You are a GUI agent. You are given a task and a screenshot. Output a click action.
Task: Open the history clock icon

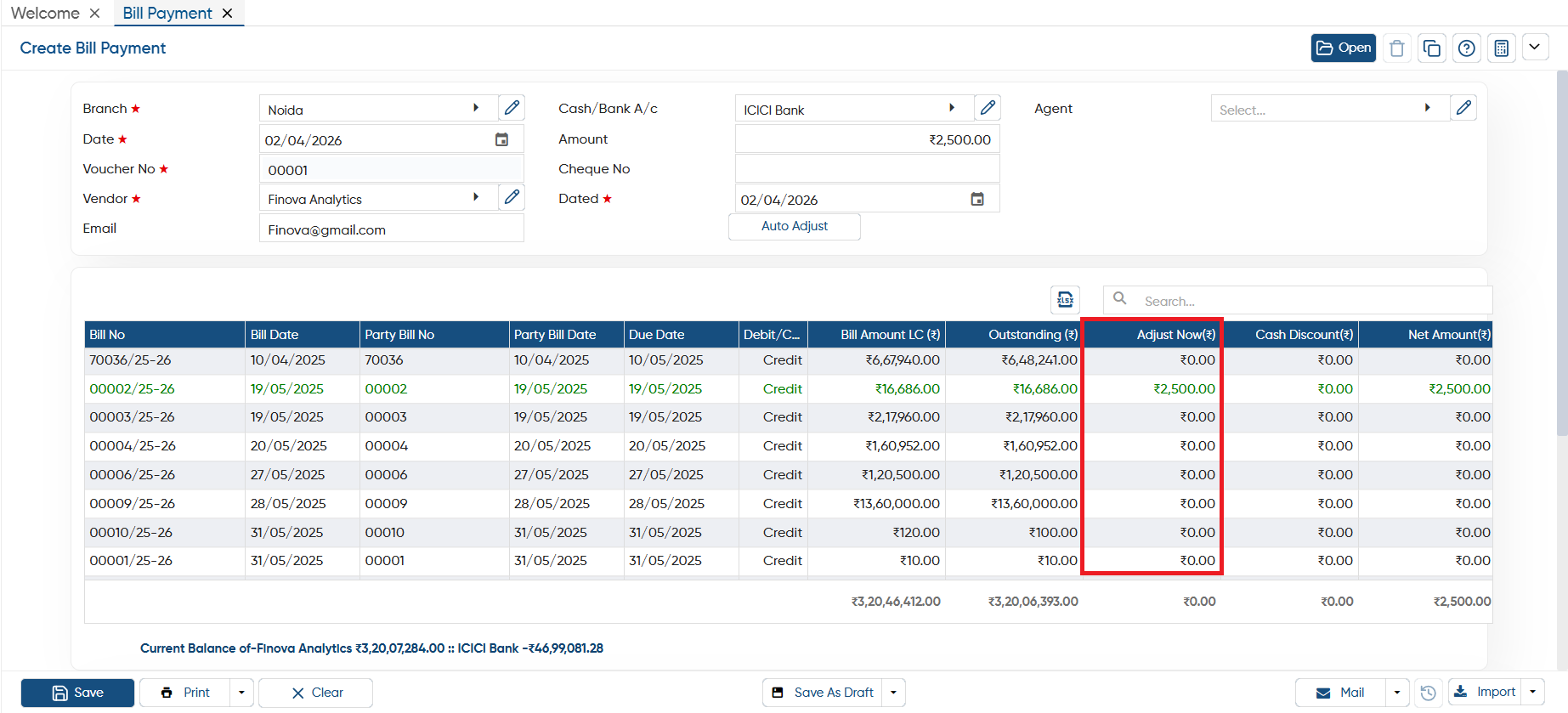[x=1428, y=693]
